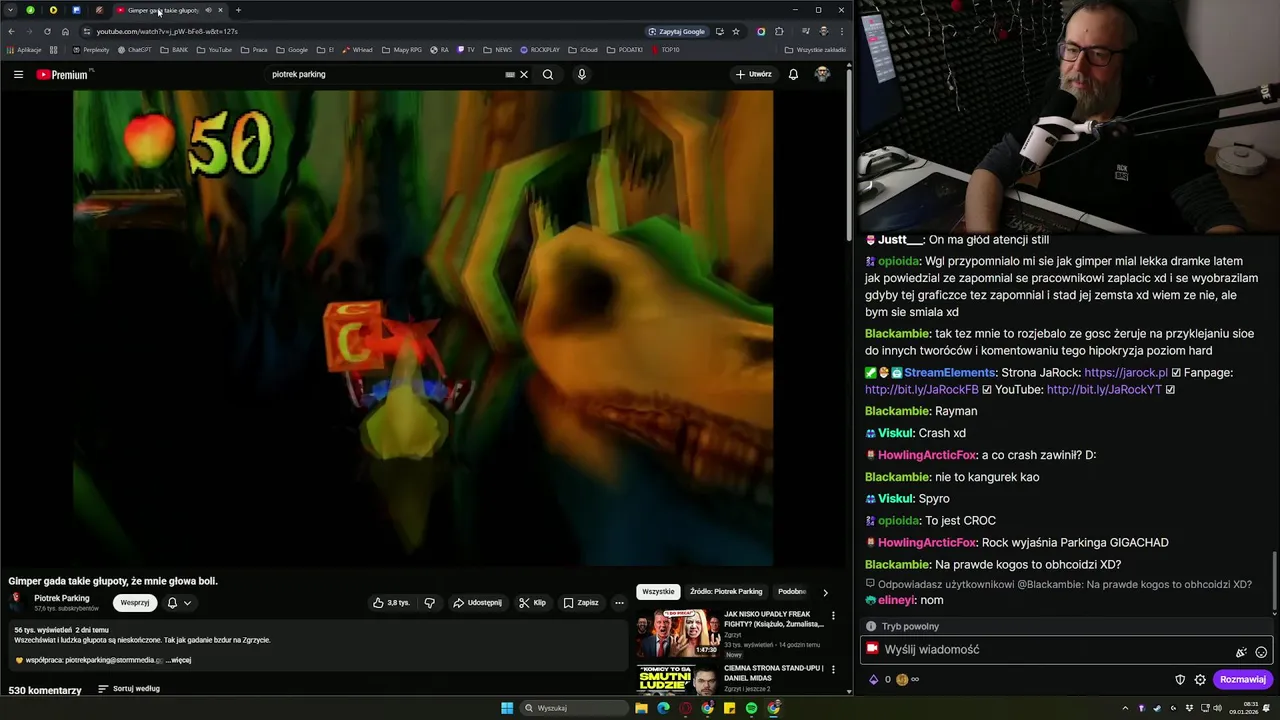
Task: Open the on-screen keyboard icon in search box
Action: 510,74
